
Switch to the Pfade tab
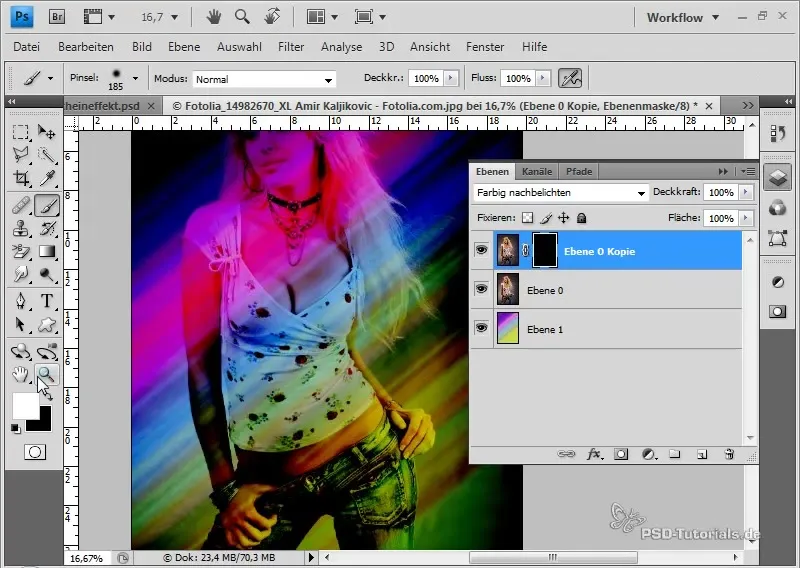[x=579, y=172]
